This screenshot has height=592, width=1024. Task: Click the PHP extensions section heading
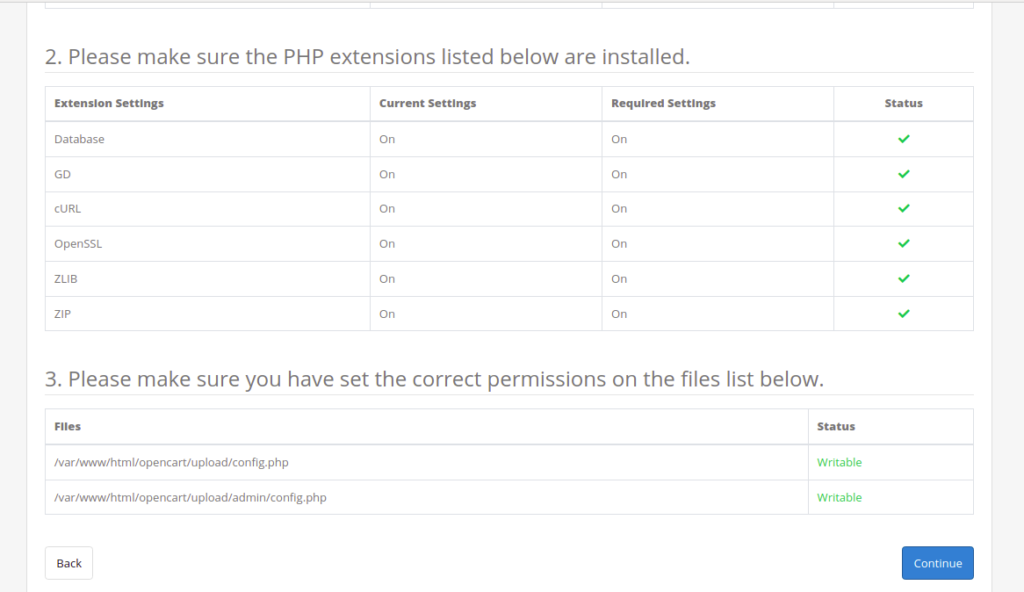tap(367, 57)
